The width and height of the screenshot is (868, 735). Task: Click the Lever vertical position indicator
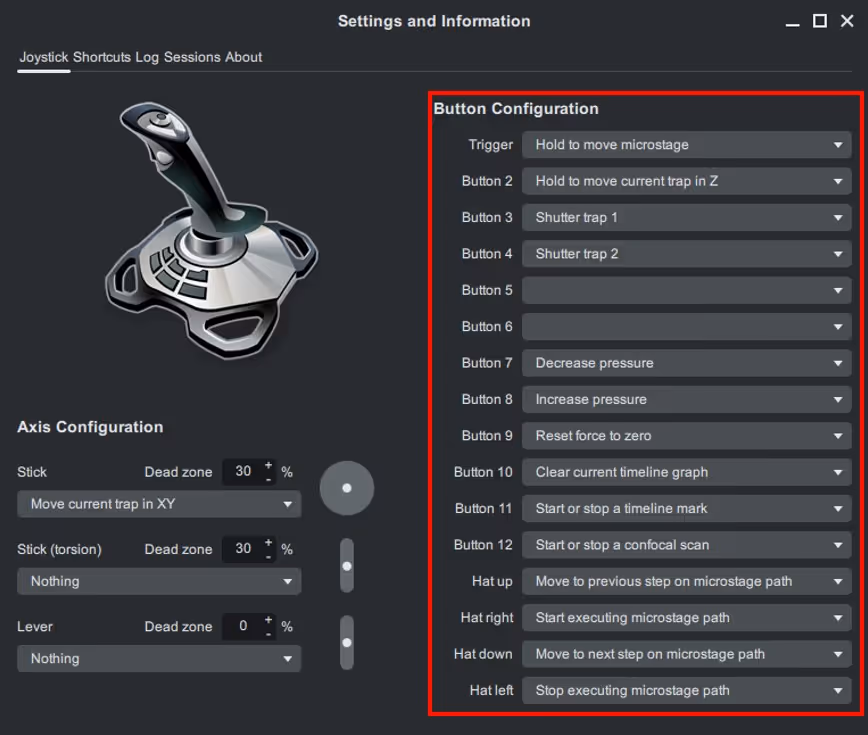(347, 643)
